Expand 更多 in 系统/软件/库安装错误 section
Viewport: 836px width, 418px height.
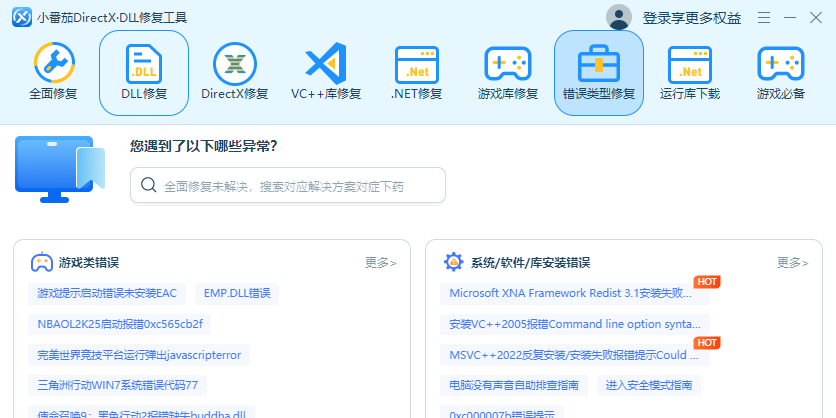pyautogui.click(x=793, y=262)
